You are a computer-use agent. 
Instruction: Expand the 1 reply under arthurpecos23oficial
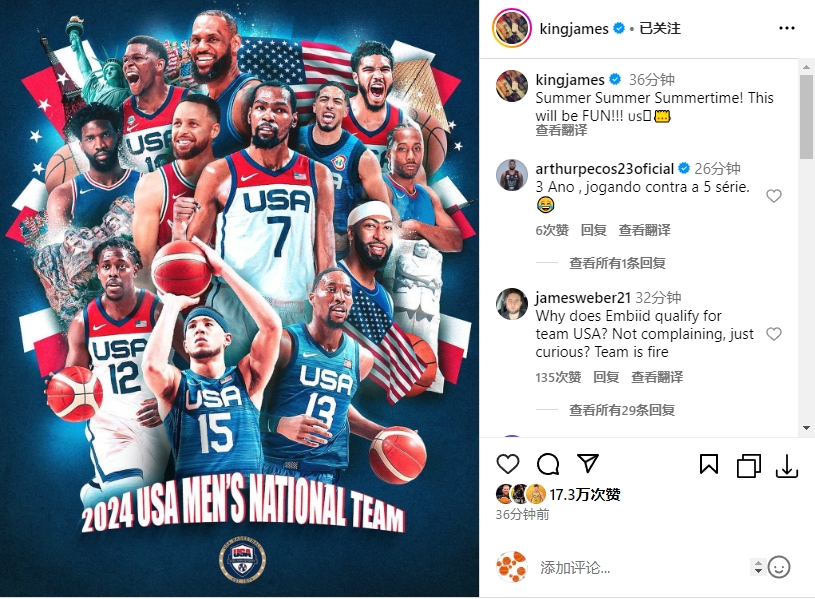(617, 263)
